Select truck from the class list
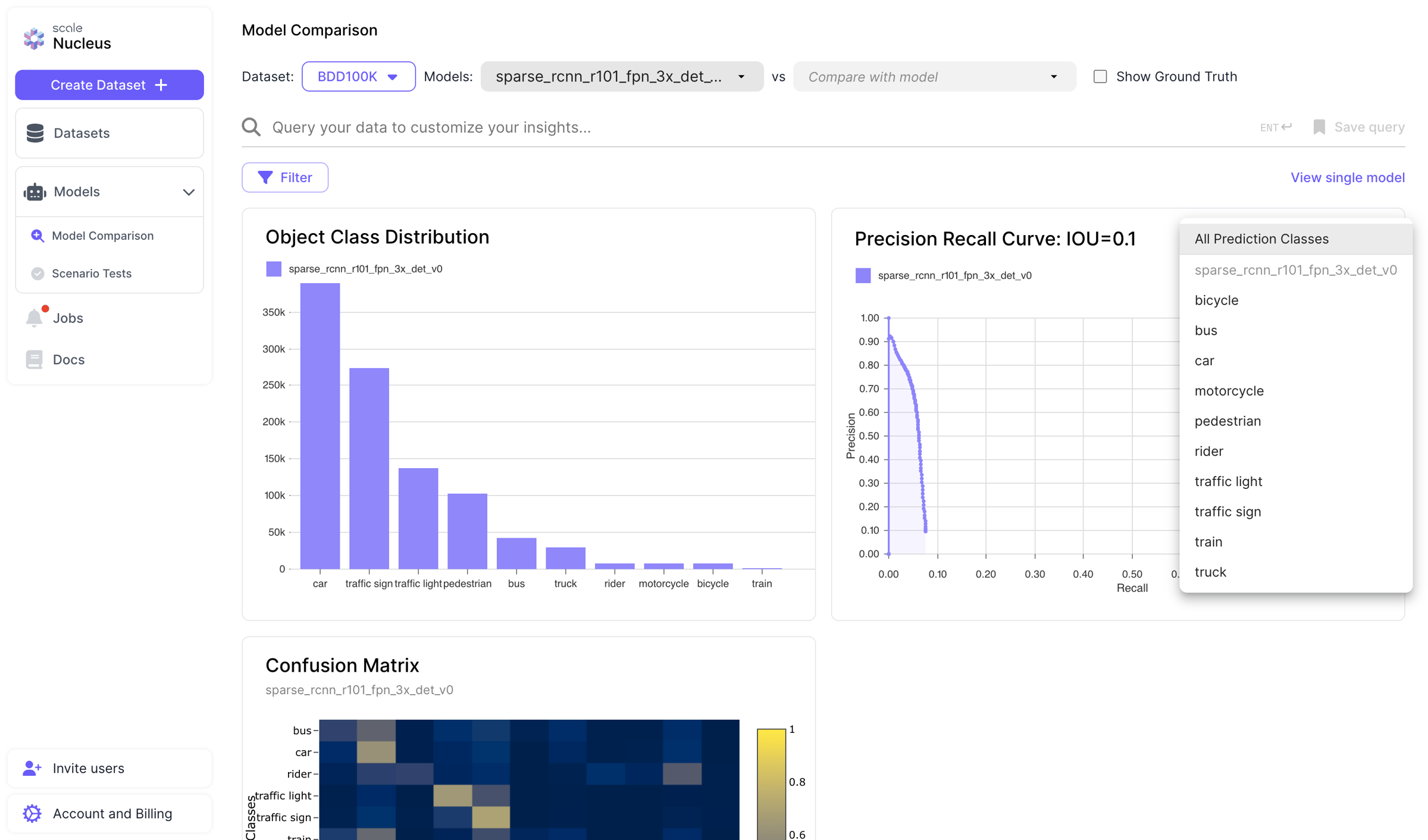Screen dimensions: 1428x840 point(1296,572)
